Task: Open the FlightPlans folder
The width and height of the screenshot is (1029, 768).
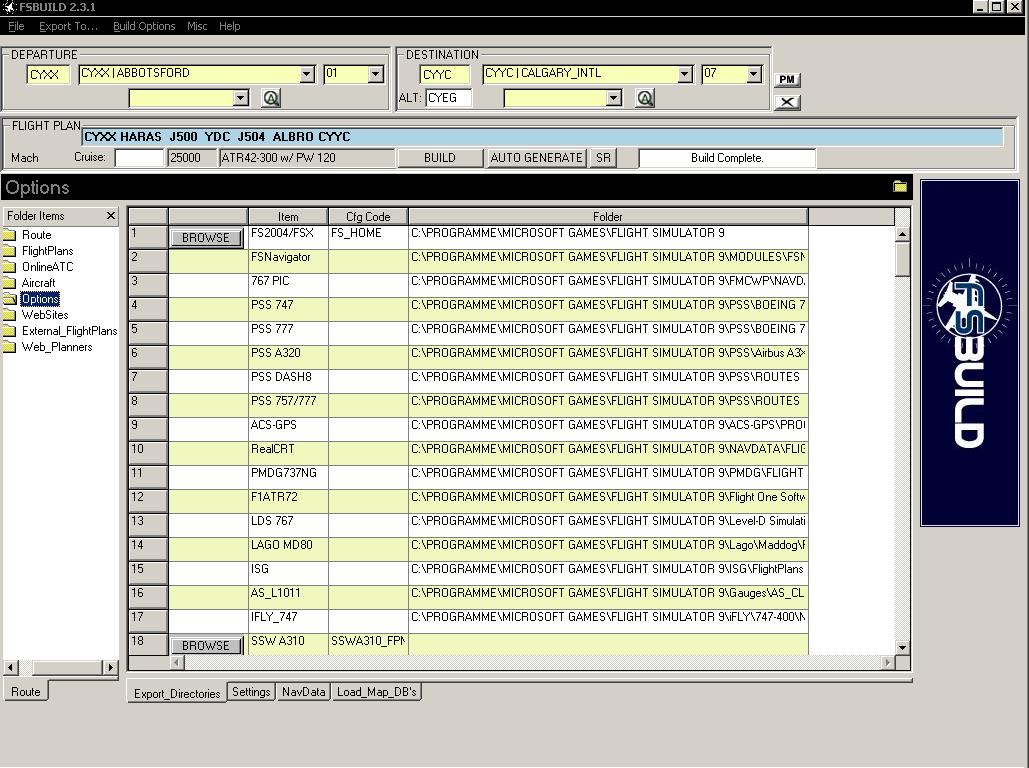Action: click(x=47, y=251)
